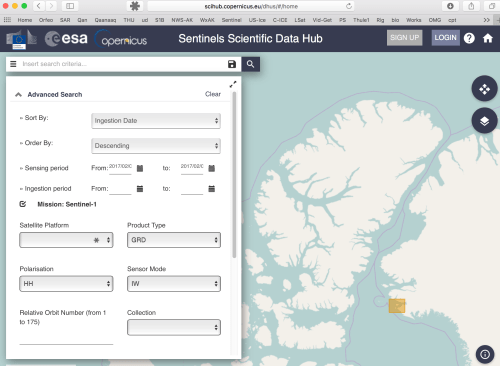The image size is (500, 366).
Task: Open the Sort By Ingestion Date dropdown
Action: (x=156, y=121)
